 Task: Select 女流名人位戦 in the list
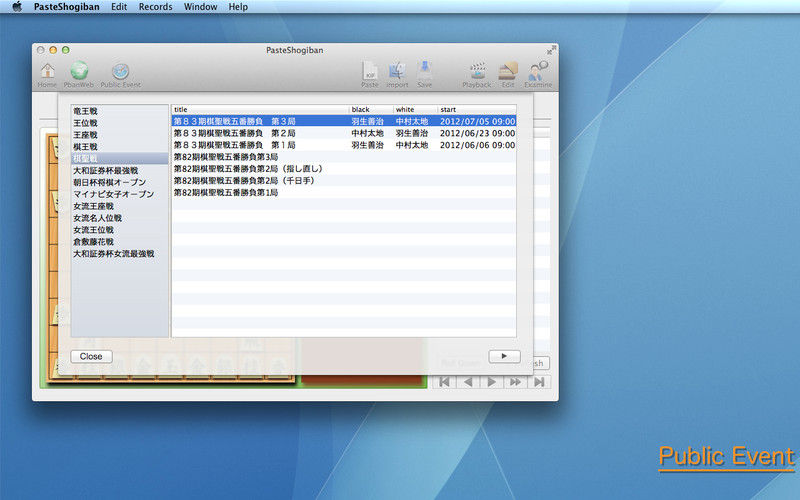(97, 218)
